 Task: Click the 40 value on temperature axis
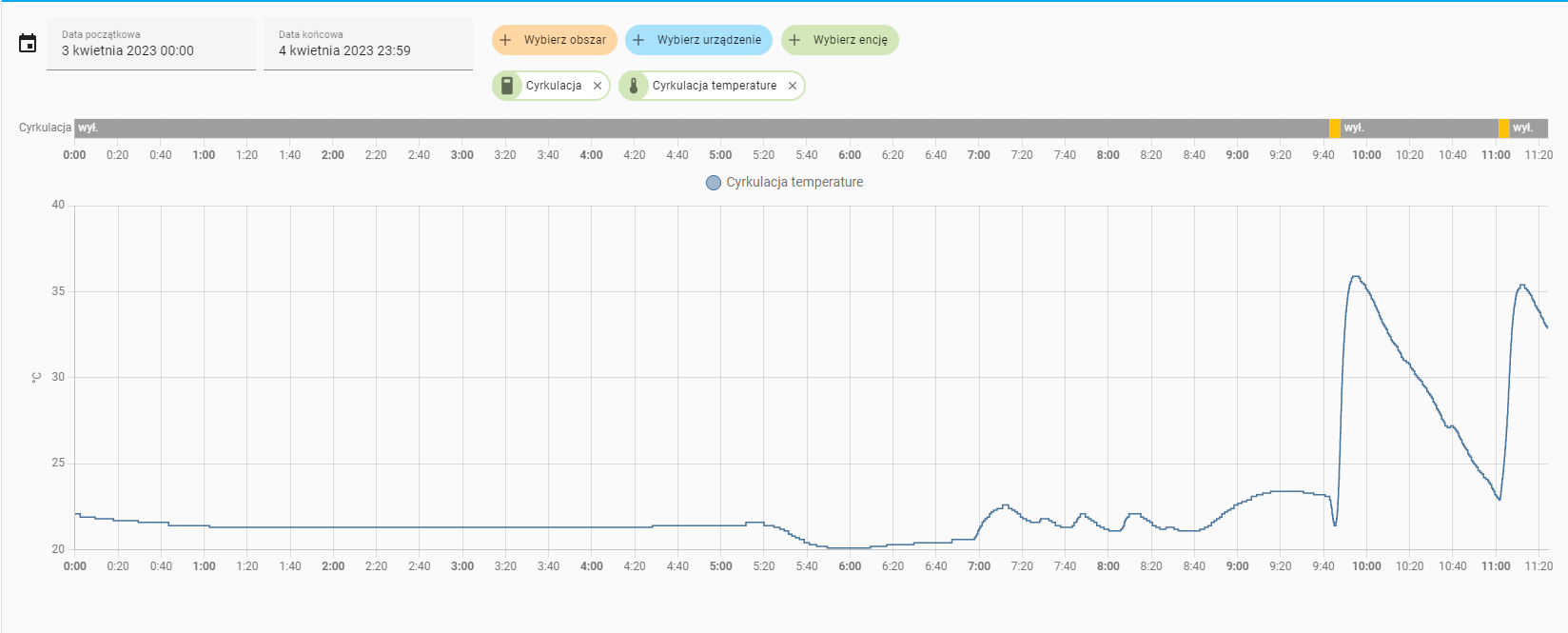[58, 205]
